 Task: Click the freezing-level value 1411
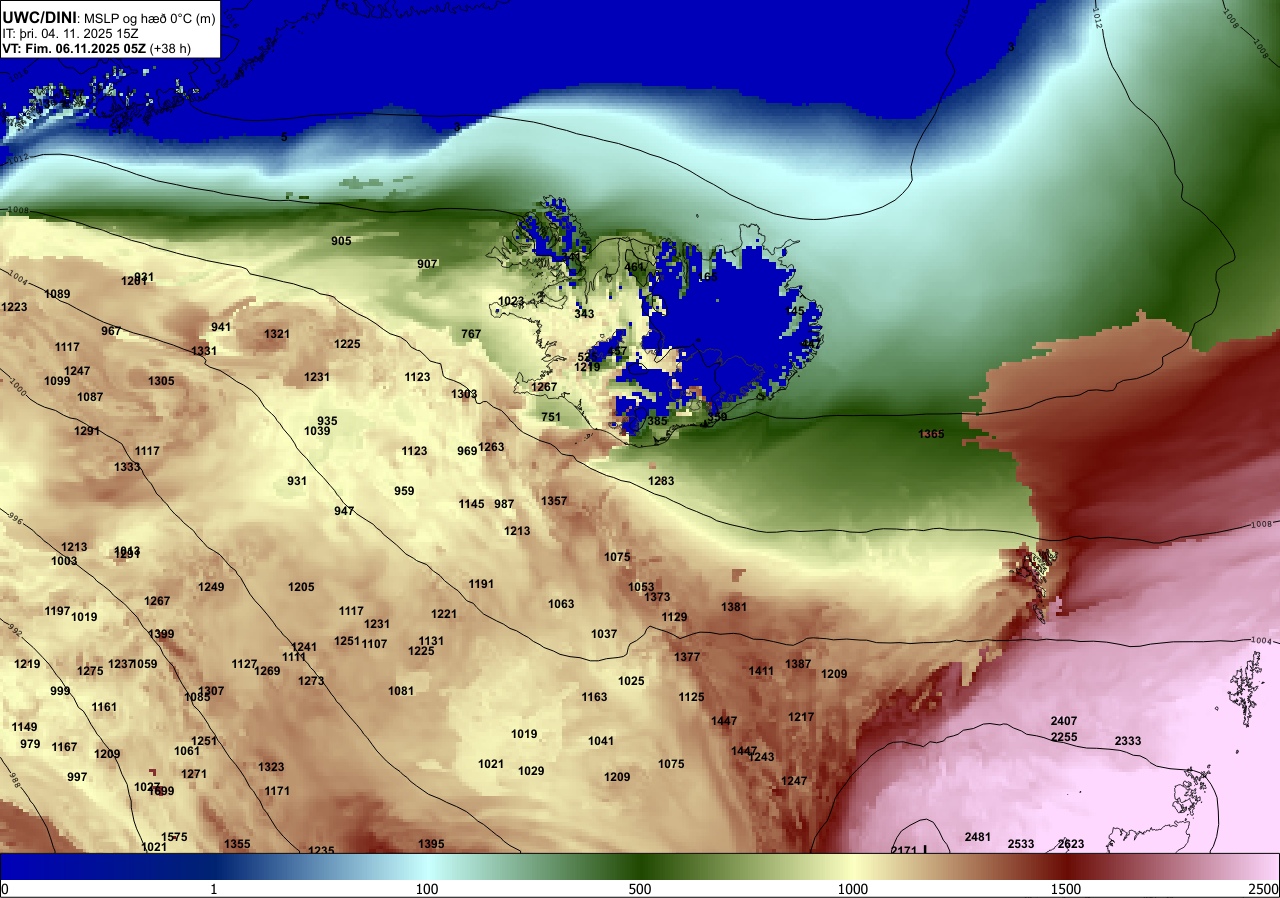(x=761, y=671)
